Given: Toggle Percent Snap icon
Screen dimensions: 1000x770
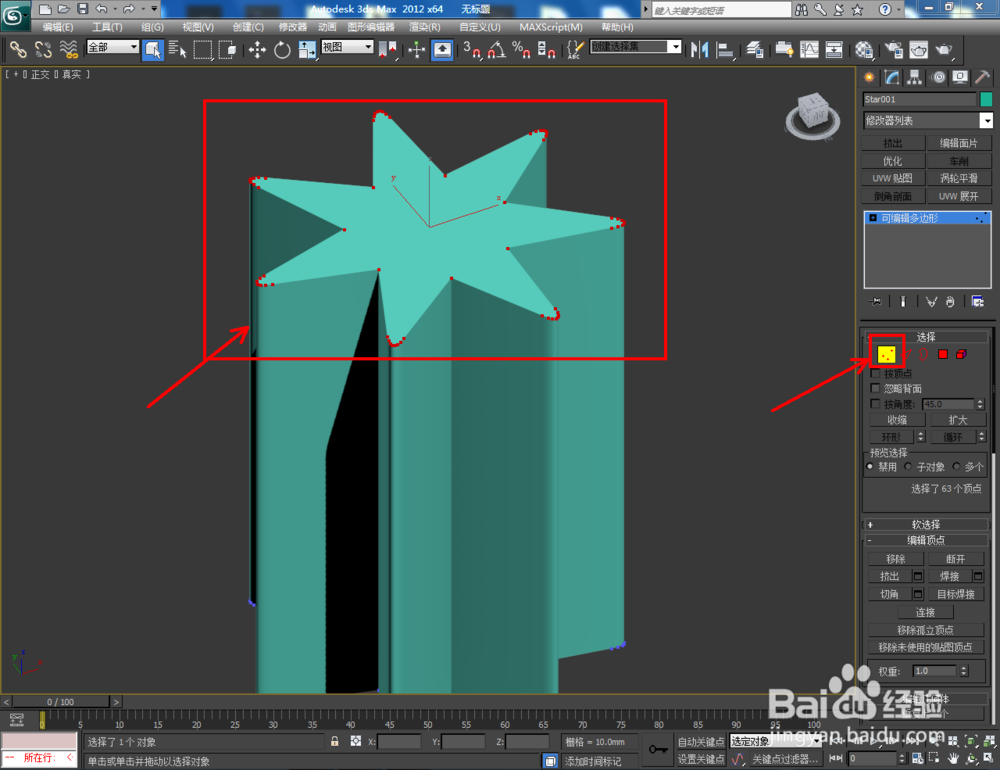Looking at the screenshot, I should (521, 49).
